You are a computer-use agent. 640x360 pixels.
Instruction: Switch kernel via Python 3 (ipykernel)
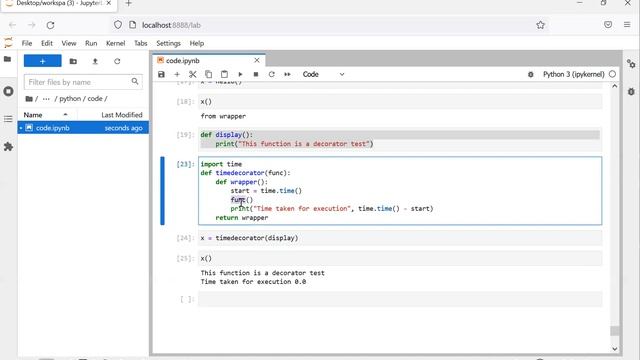(573, 74)
